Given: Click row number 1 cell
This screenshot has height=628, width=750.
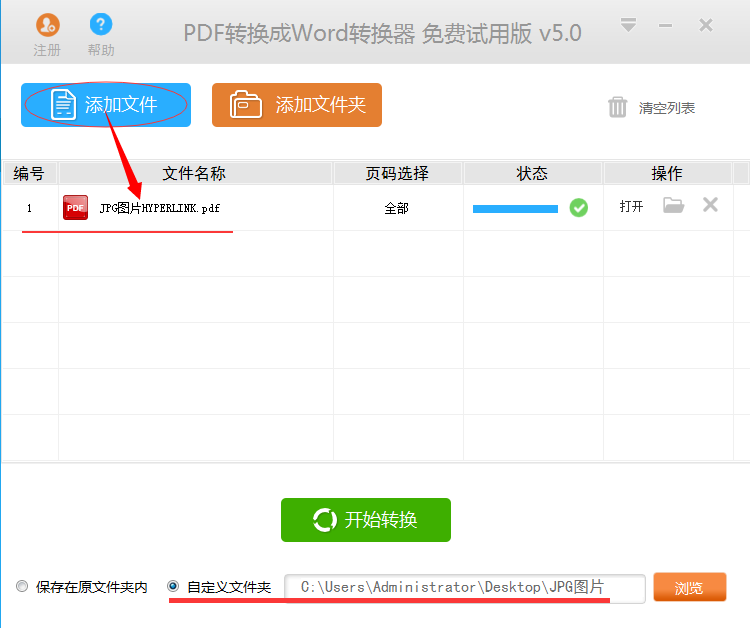Looking at the screenshot, I should 30,208.
